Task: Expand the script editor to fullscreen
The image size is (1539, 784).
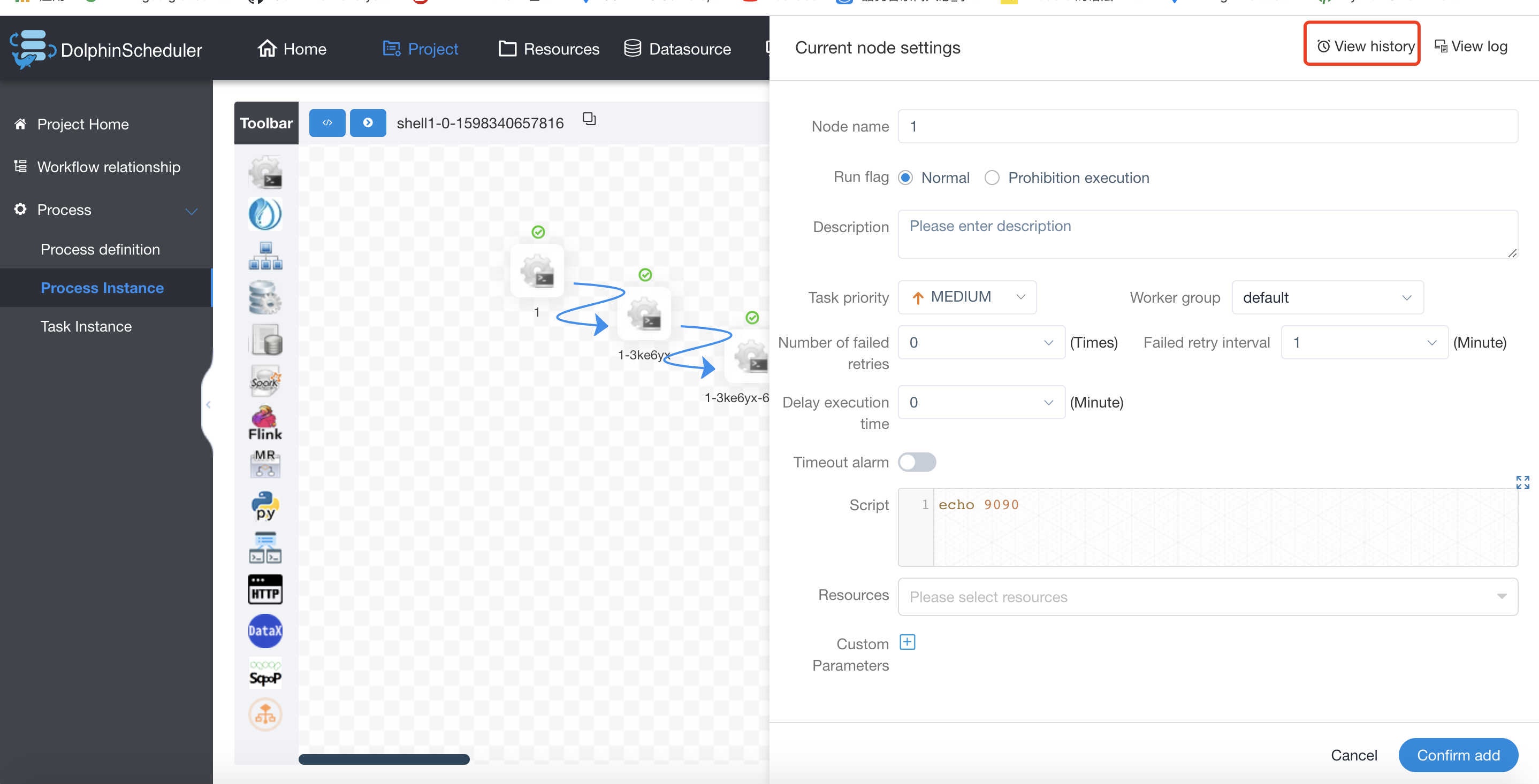Action: [1522, 482]
